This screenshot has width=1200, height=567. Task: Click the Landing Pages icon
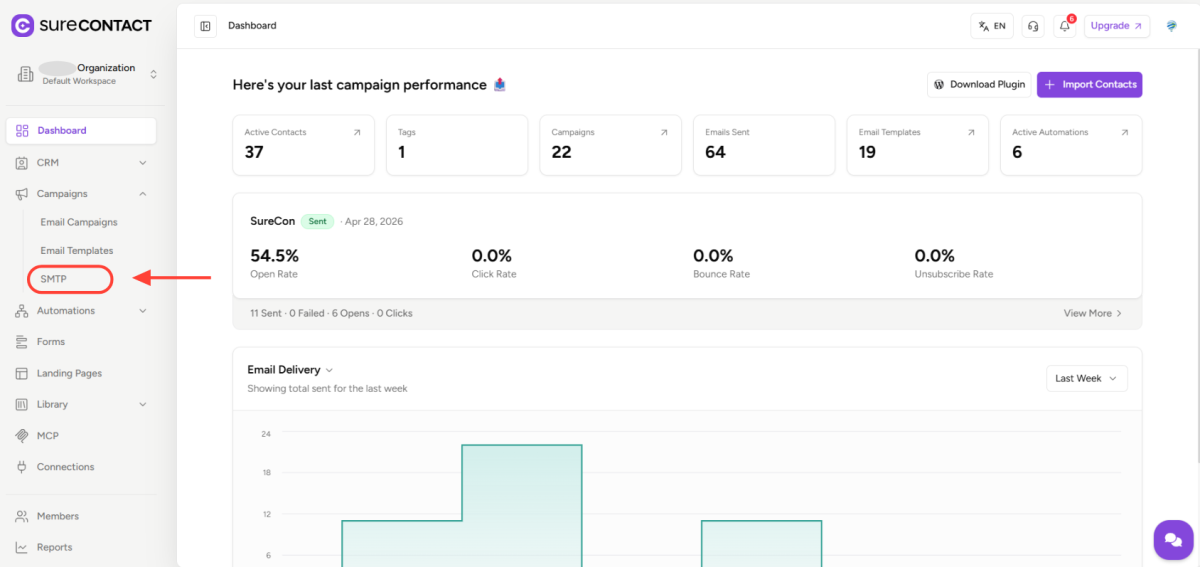pos(22,373)
